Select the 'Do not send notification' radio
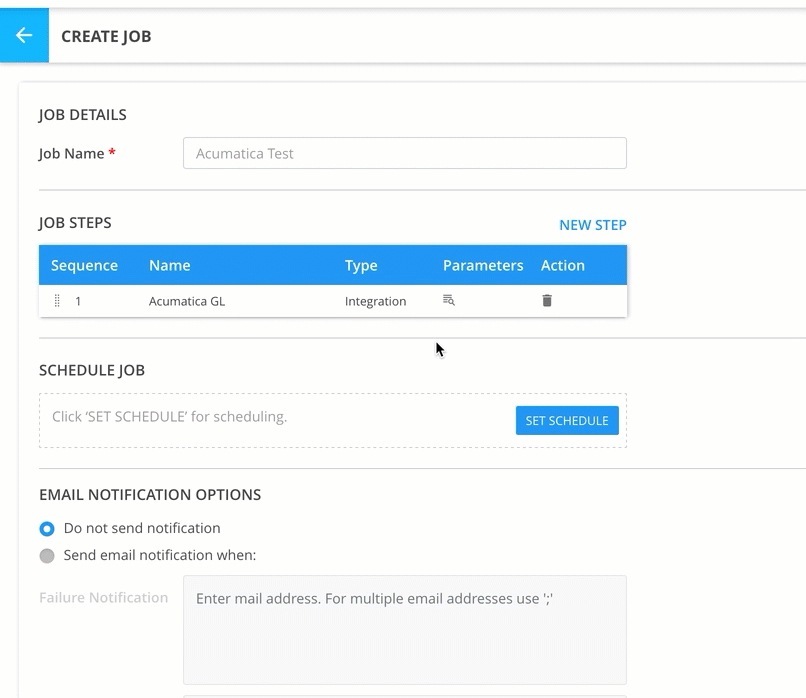The width and height of the screenshot is (806, 698). (47, 529)
